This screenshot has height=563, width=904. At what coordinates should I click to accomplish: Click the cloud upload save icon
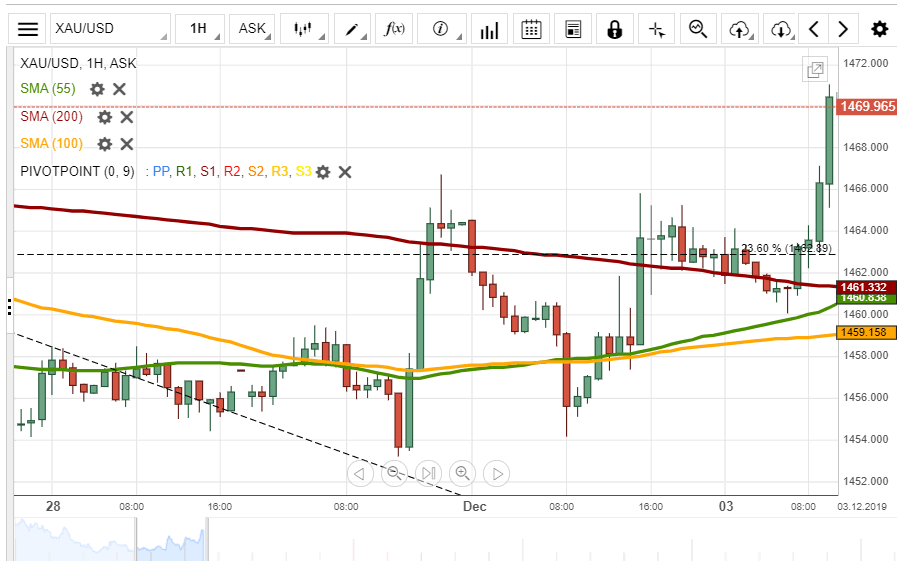coord(740,29)
